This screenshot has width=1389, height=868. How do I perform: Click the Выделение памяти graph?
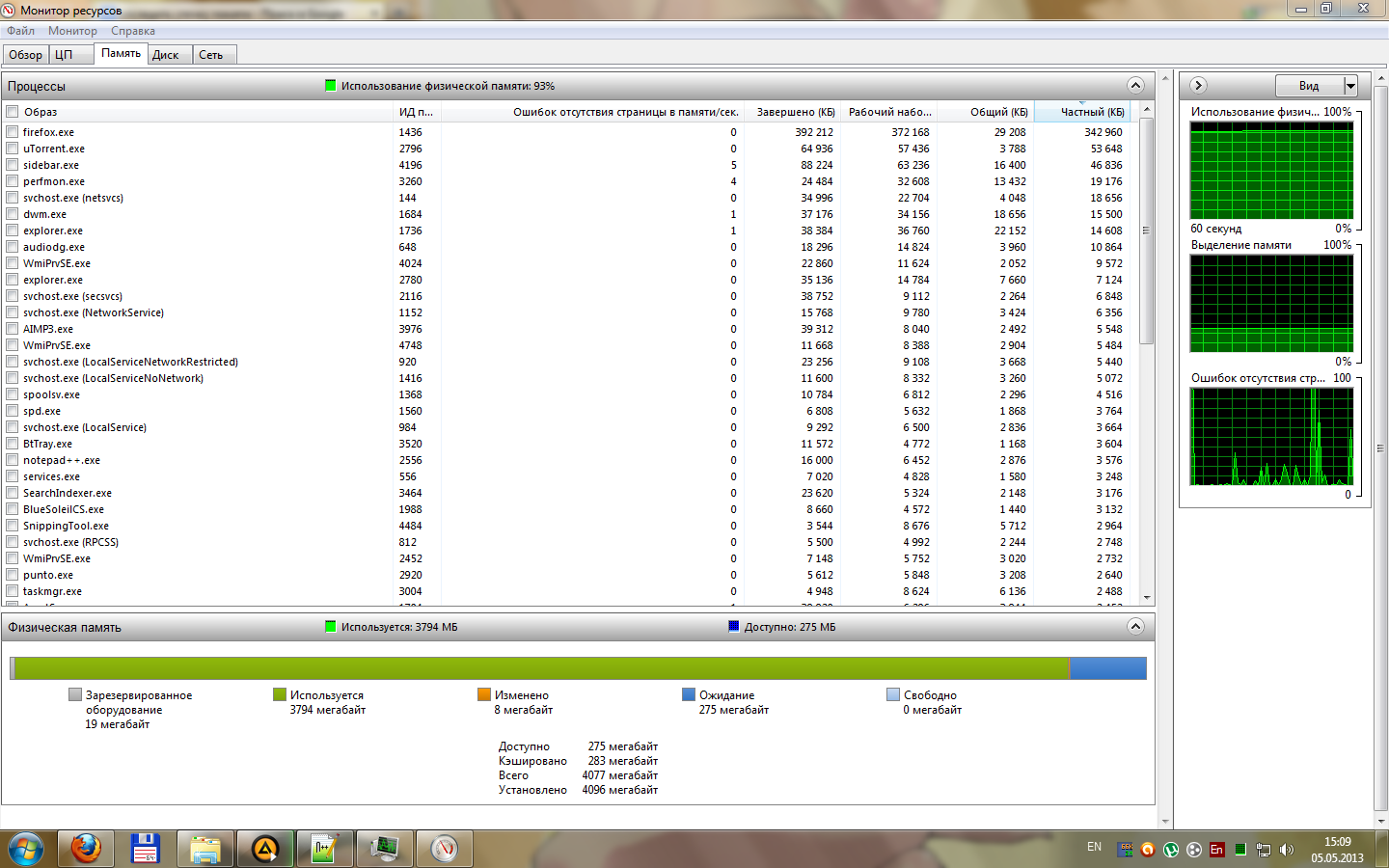coord(1271,305)
